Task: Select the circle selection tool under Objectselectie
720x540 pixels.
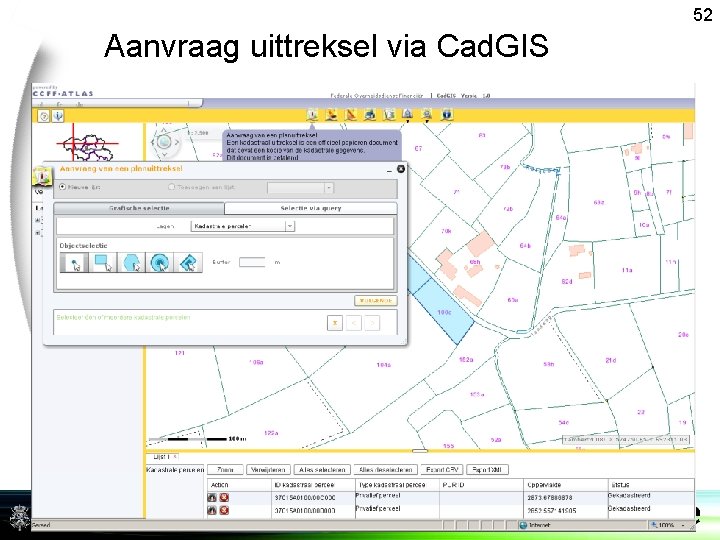Action: pyautogui.click(x=160, y=263)
